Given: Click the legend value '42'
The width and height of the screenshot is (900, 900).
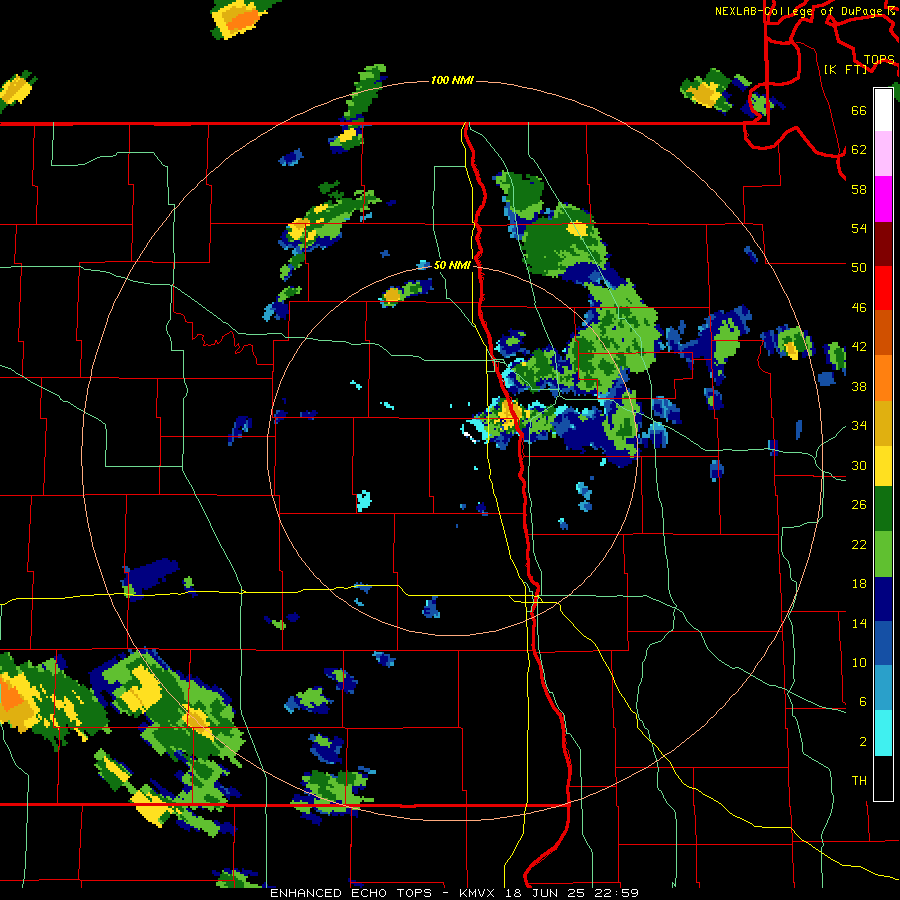Looking at the screenshot, I should point(859,347).
